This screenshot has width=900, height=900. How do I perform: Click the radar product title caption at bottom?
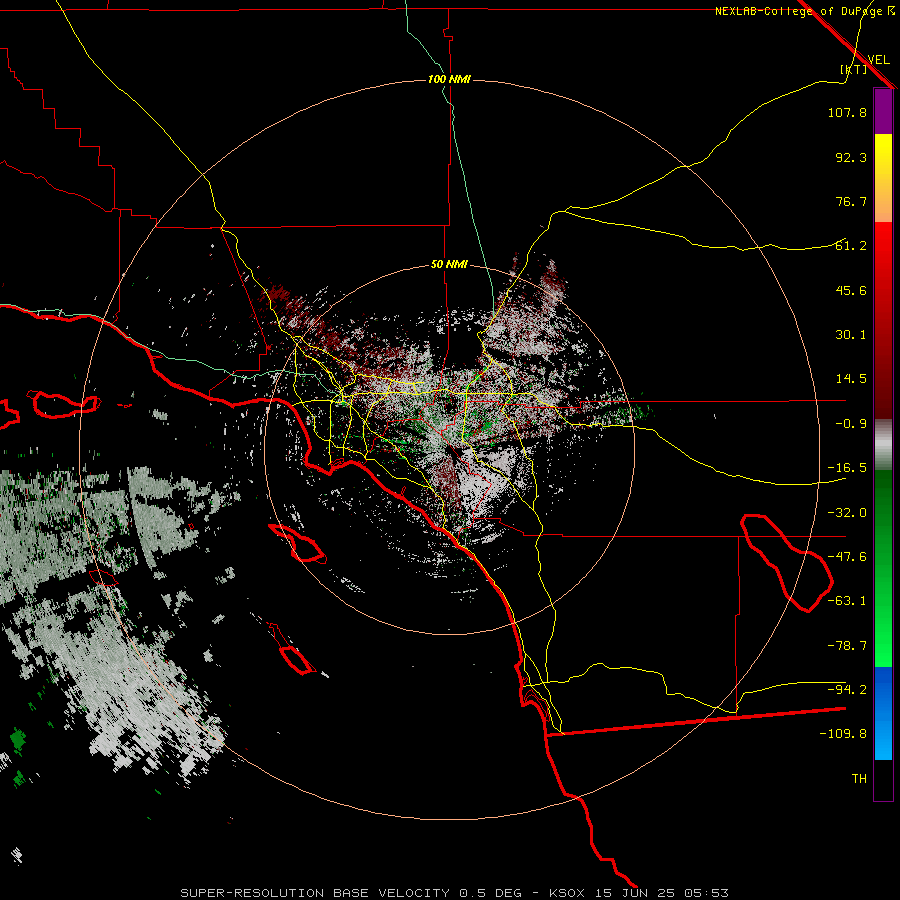point(454,893)
